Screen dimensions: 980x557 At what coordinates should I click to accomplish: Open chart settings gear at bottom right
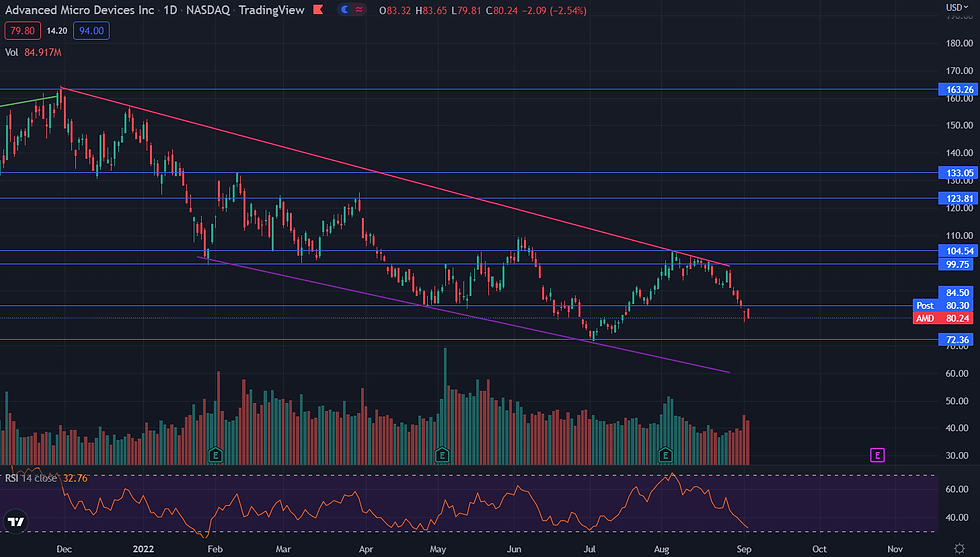[x=959, y=549]
